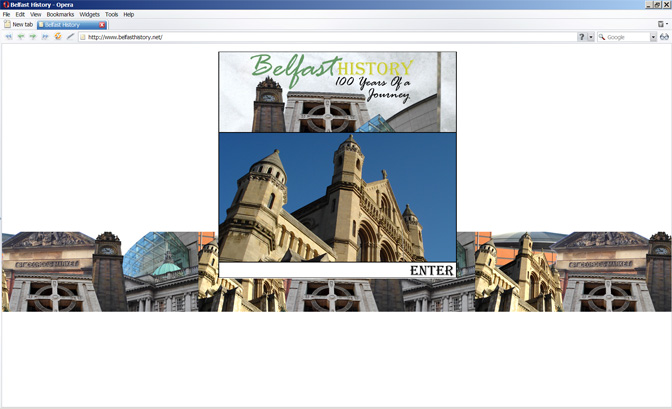Click the Forward arrow icon
Image resolution: width=672 pixels, height=409 pixels.
[32, 37]
